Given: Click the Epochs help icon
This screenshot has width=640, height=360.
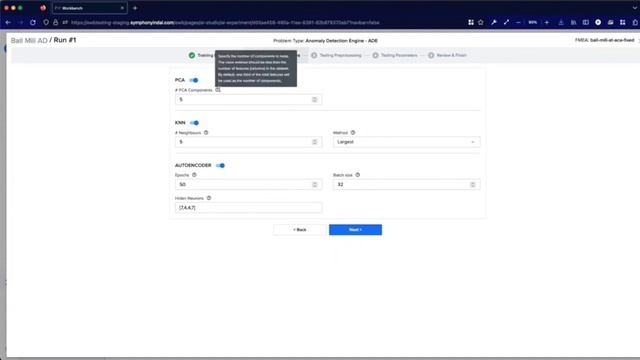Looking at the screenshot, I should point(194,175).
